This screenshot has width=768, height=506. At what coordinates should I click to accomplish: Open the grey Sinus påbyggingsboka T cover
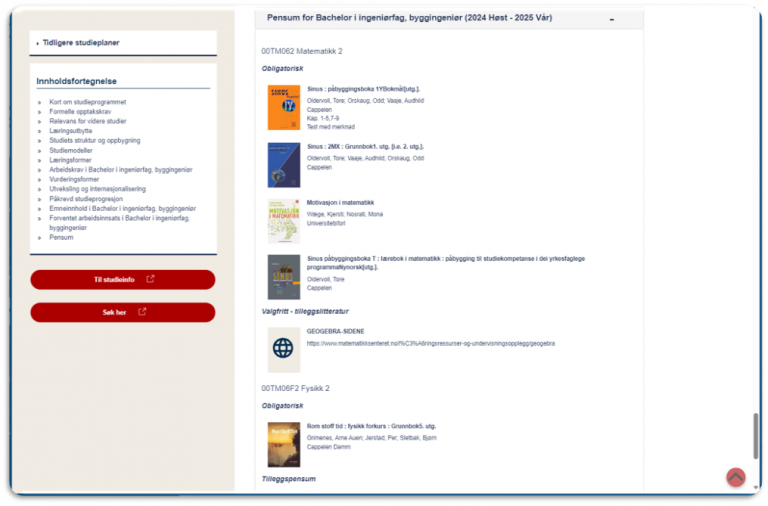(x=283, y=277)
